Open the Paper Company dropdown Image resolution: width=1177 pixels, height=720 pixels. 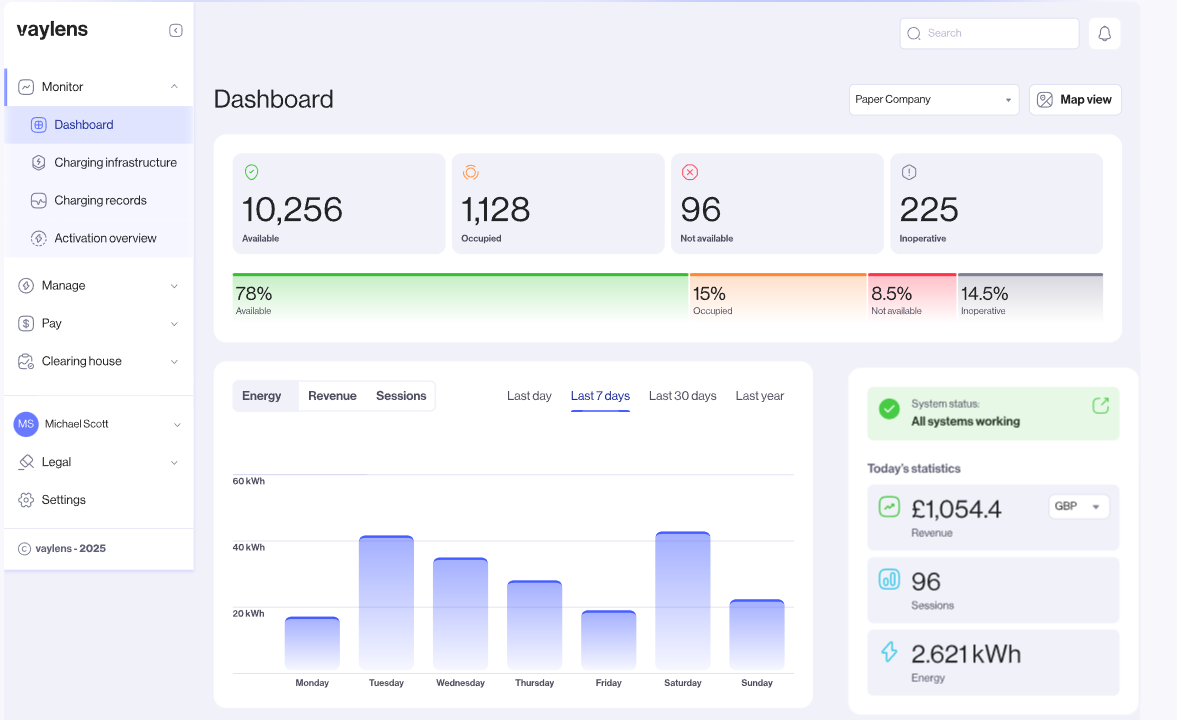934,100
